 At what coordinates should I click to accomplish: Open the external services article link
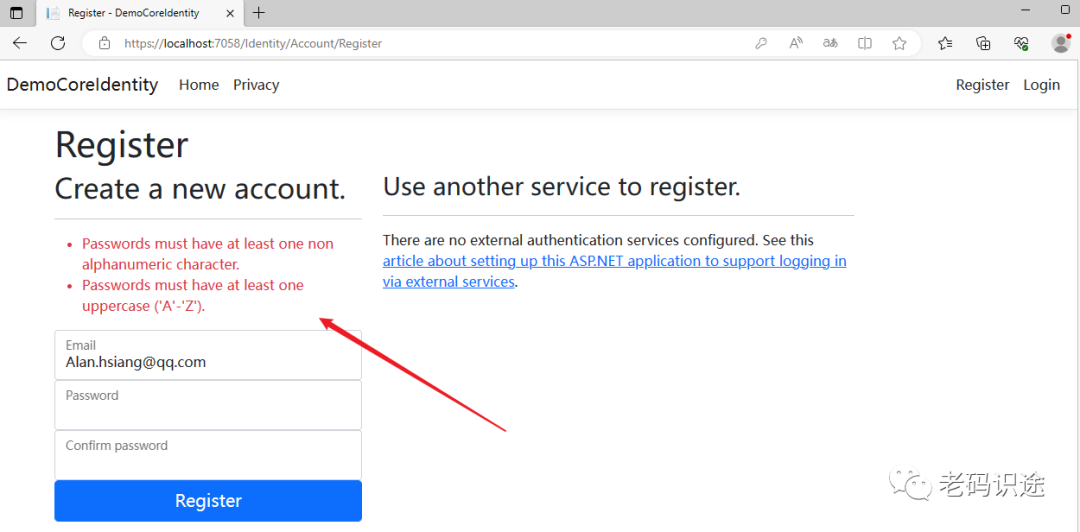click(614, 261)
